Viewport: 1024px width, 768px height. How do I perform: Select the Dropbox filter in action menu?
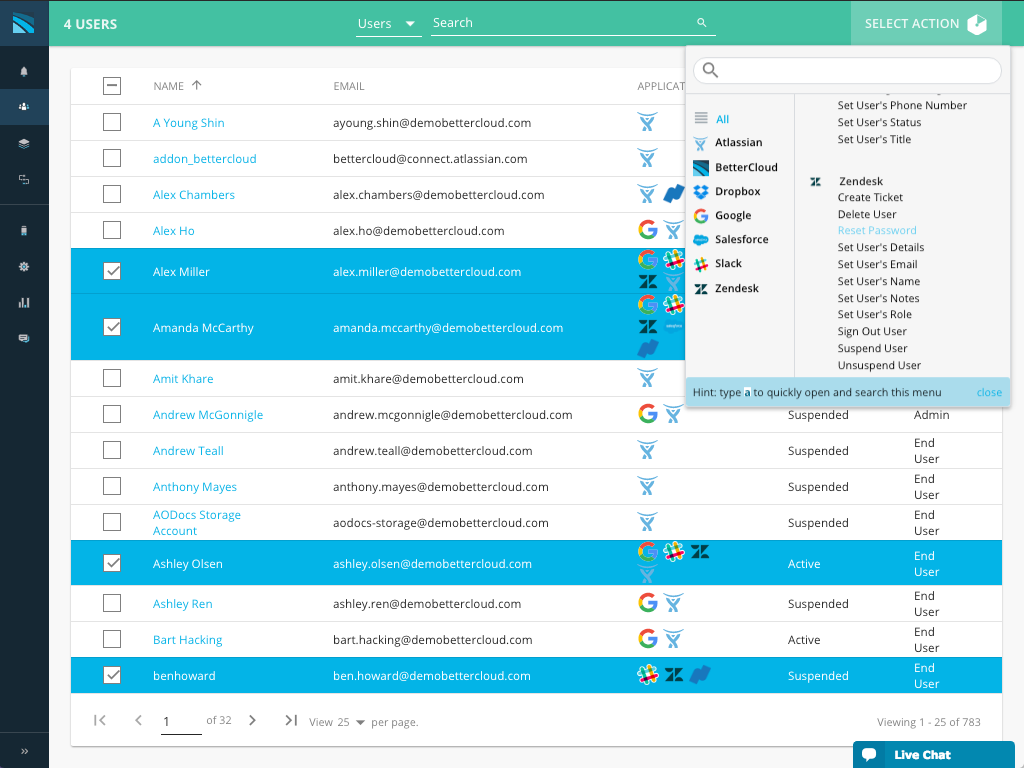pos(737,192)
